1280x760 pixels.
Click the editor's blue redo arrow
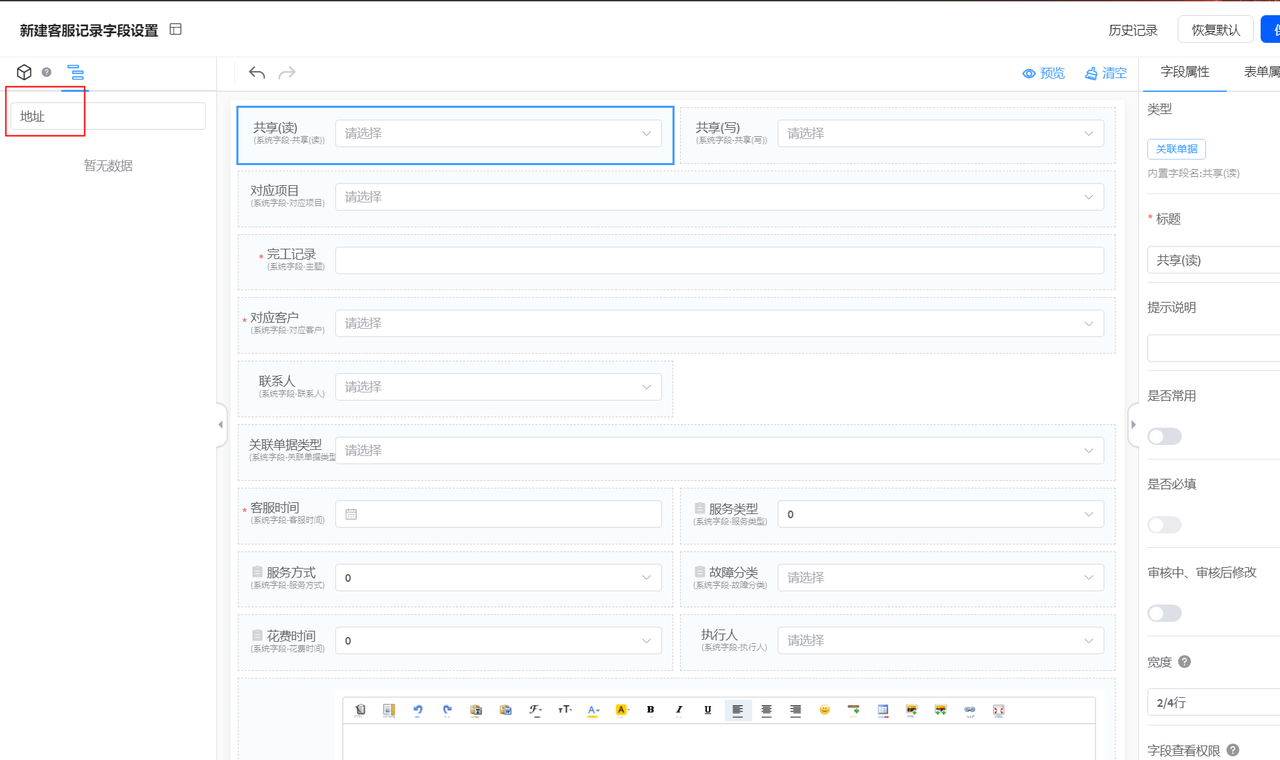(447, 710)
